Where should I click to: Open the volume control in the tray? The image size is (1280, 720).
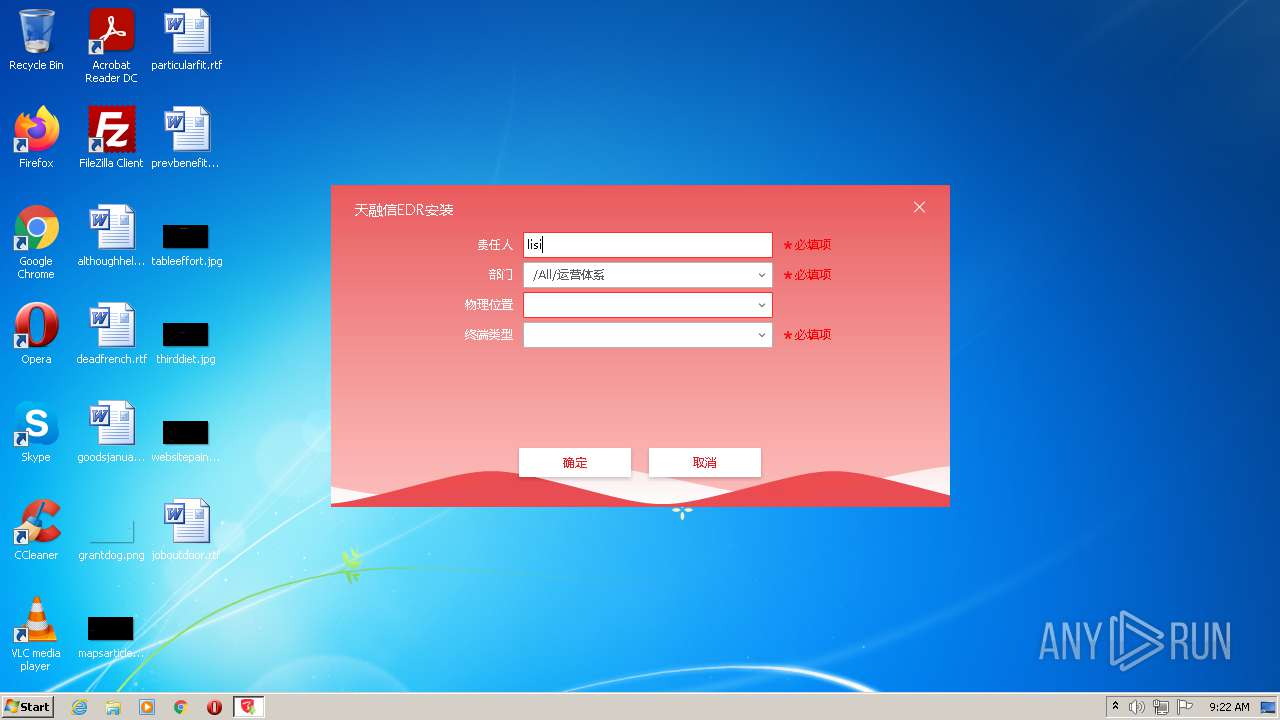(1137, 707)
